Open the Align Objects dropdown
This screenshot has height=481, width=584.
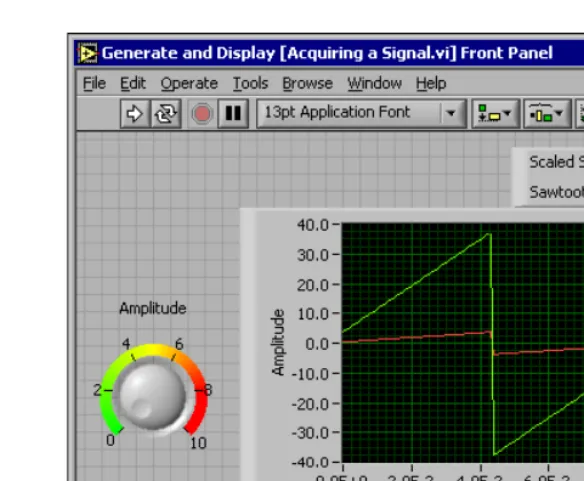[x=495, y=114]
